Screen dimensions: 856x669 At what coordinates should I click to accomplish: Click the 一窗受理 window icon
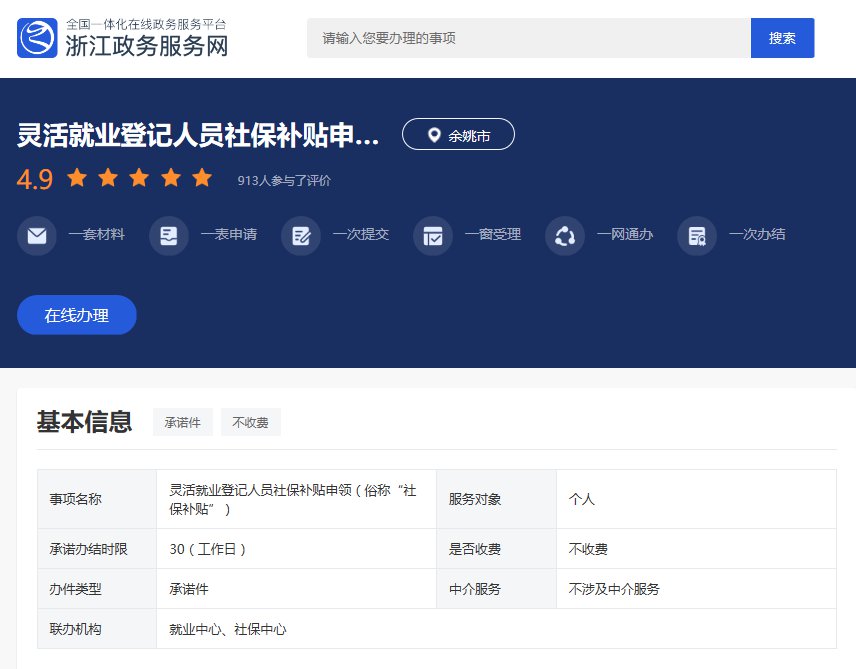(x=433, y=236)
